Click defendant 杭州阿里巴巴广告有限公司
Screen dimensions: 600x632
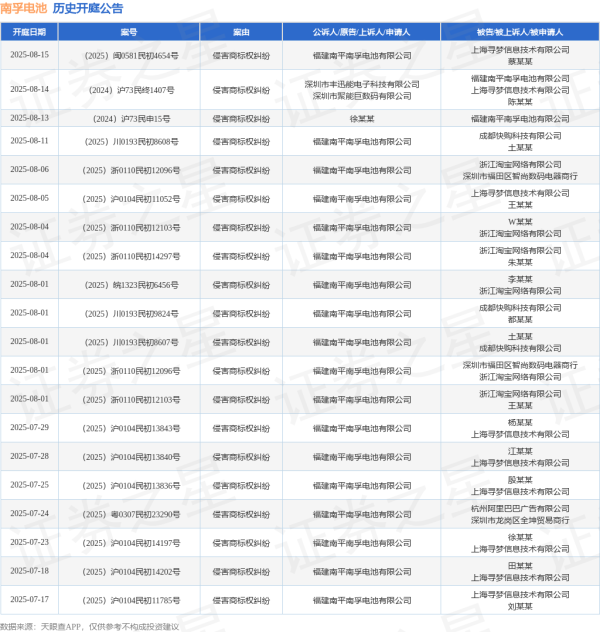520,509
